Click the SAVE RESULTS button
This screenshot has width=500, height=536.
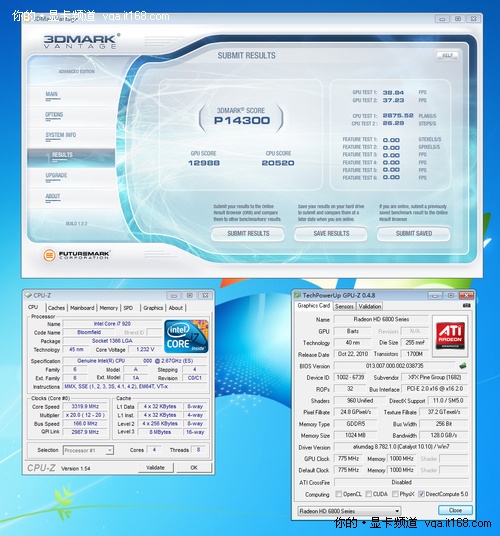[x=331, y=234]
